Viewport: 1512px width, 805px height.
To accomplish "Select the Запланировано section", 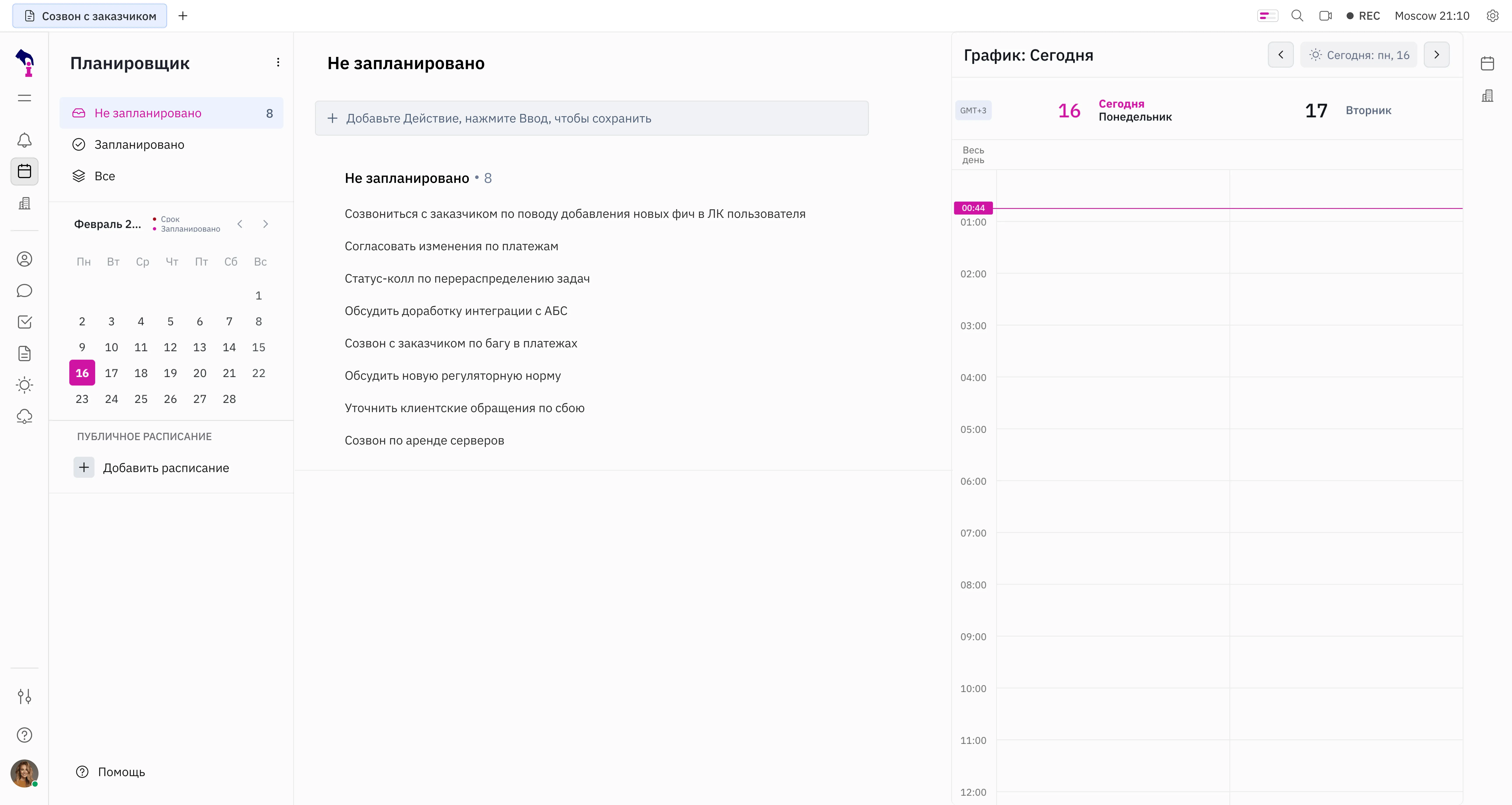I will tap(171, 144).
